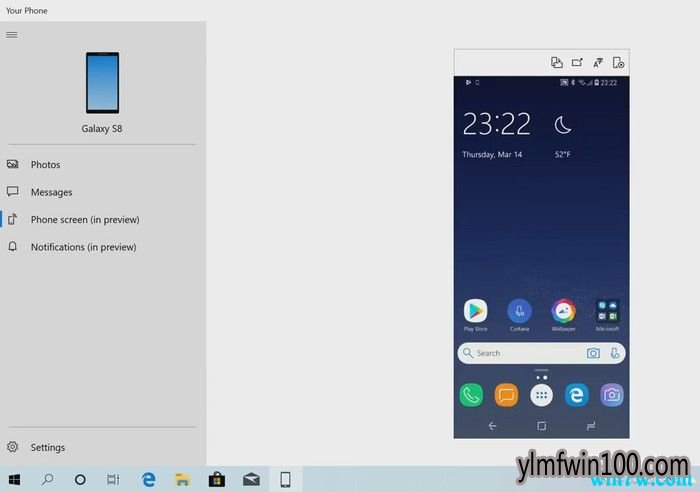Open the purple Camera app in dock
Screen dimensions: 700x492
[612, 395]
